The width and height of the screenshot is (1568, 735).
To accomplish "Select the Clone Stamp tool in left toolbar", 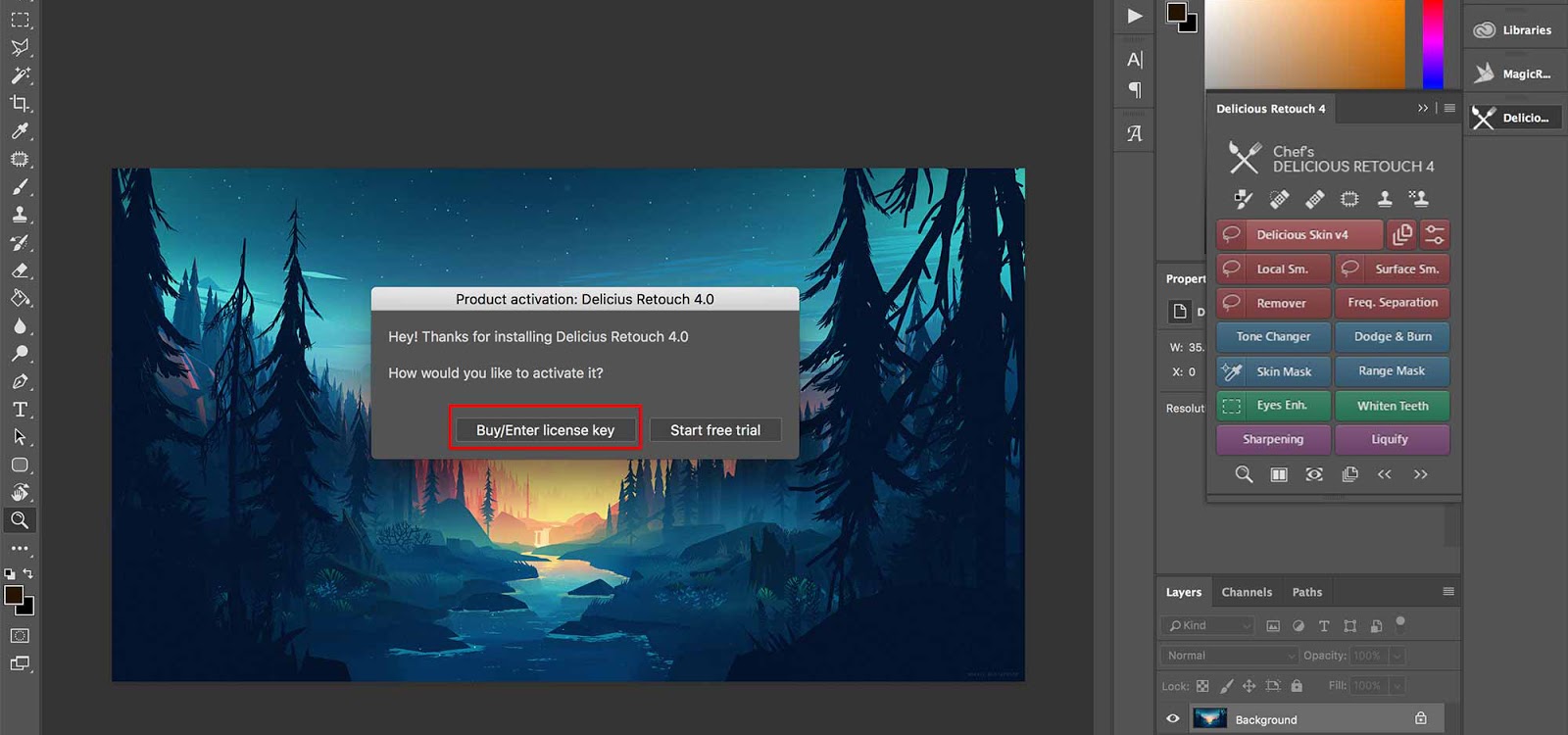I will point(20,215).
